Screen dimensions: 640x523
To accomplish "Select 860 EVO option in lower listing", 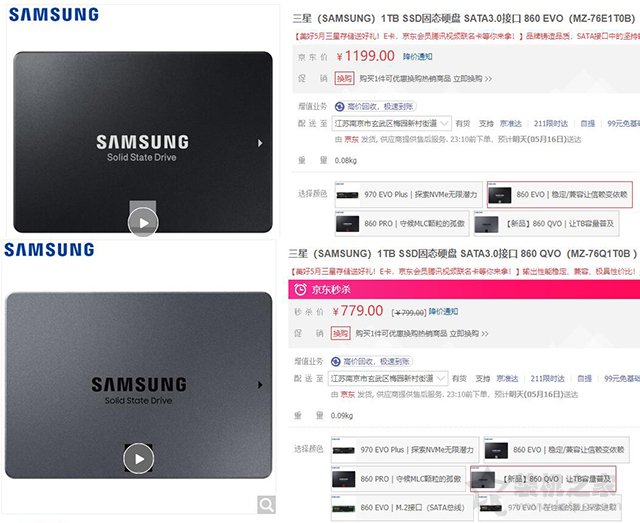I will point(556,450).
